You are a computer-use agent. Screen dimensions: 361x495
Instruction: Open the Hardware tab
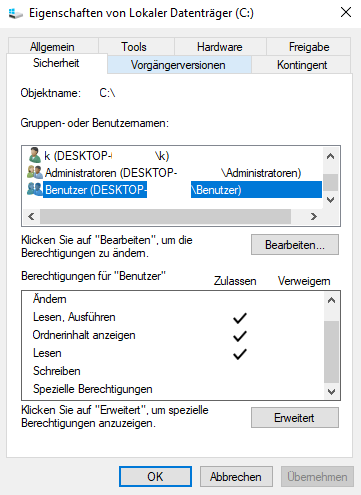point(220,46)
